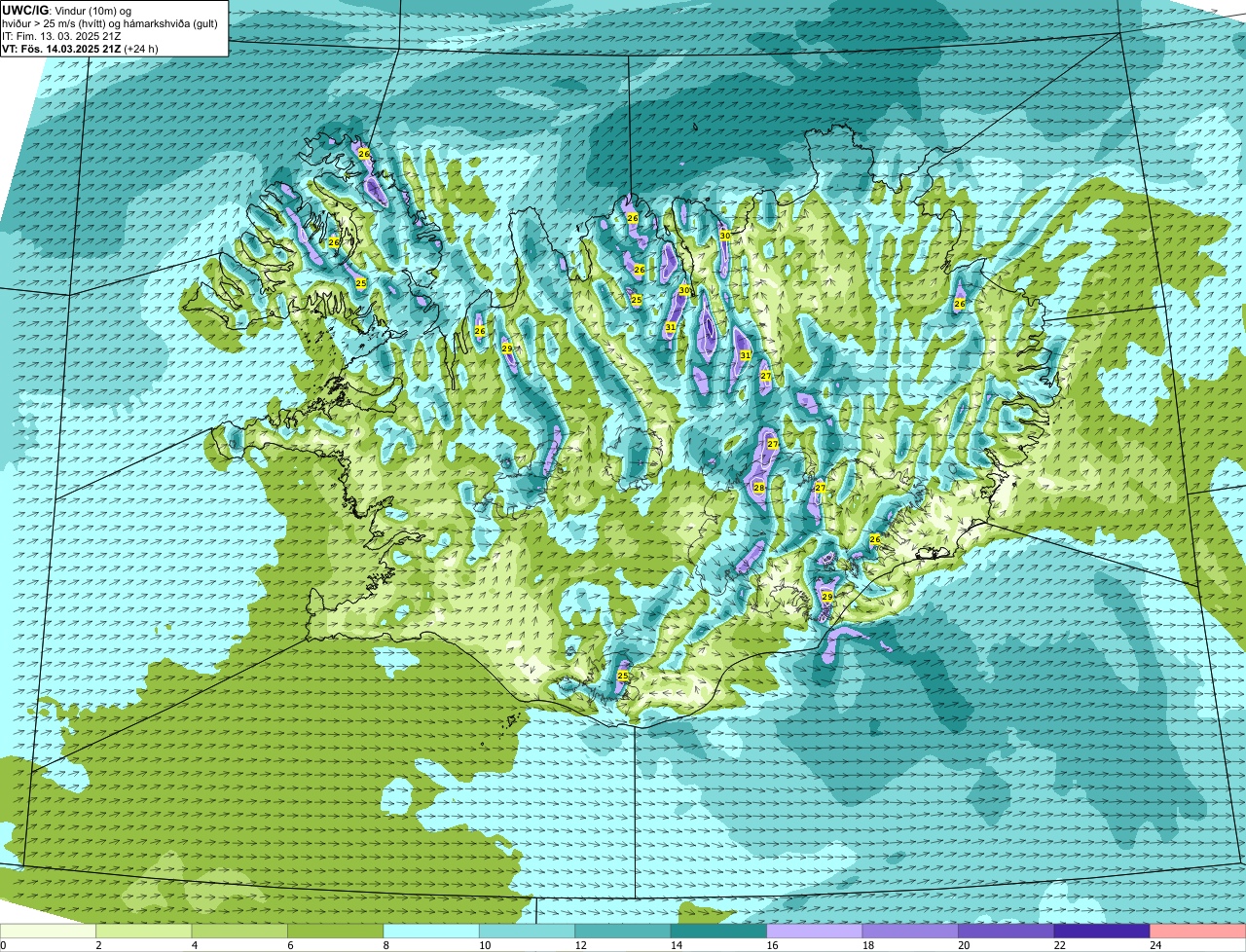Pick the 12–14 m/s teal legend swatch
Viewport: 1246px width, 952px height.
point(623,932)
